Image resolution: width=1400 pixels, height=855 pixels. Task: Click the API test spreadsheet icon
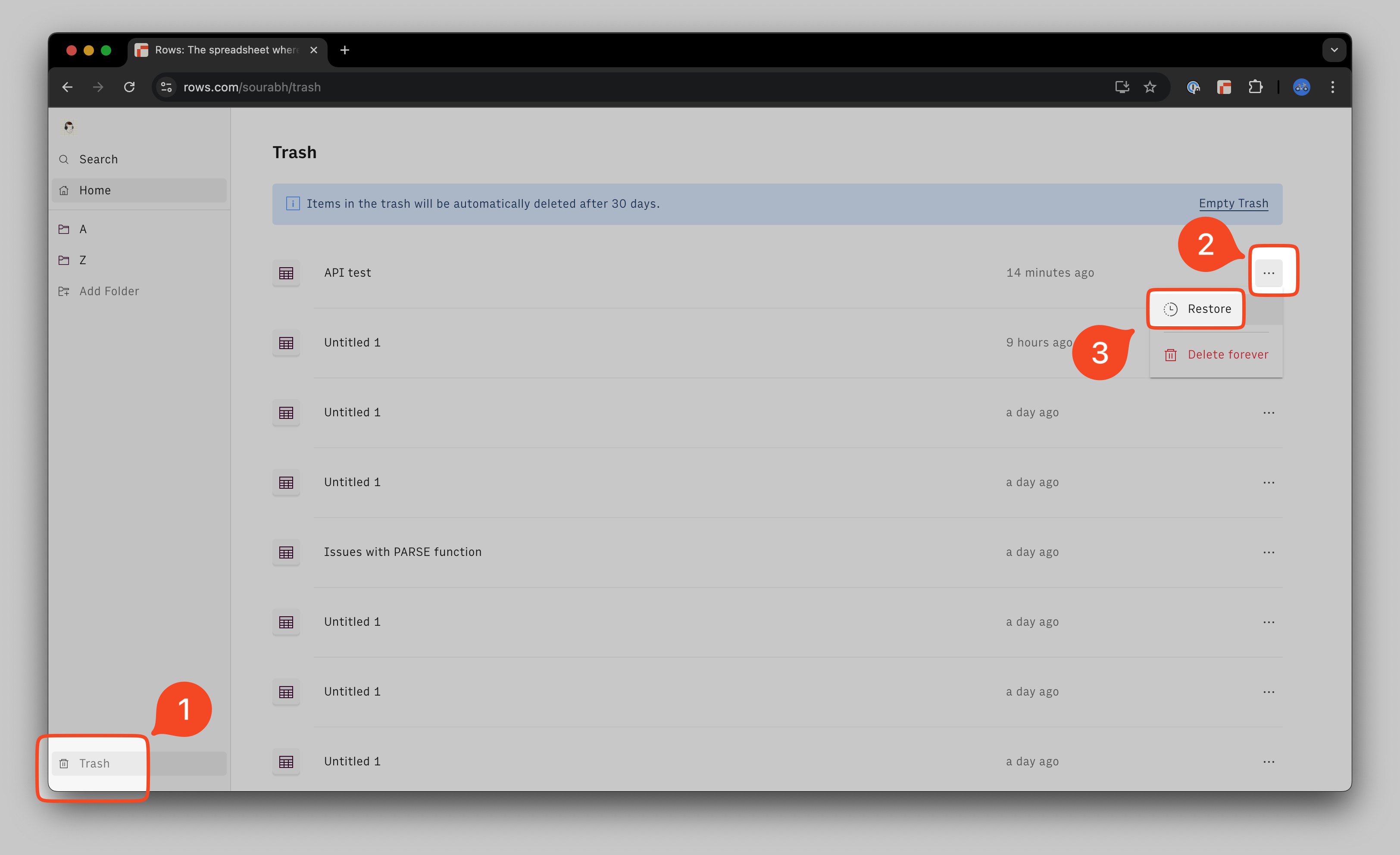[286, 273]
